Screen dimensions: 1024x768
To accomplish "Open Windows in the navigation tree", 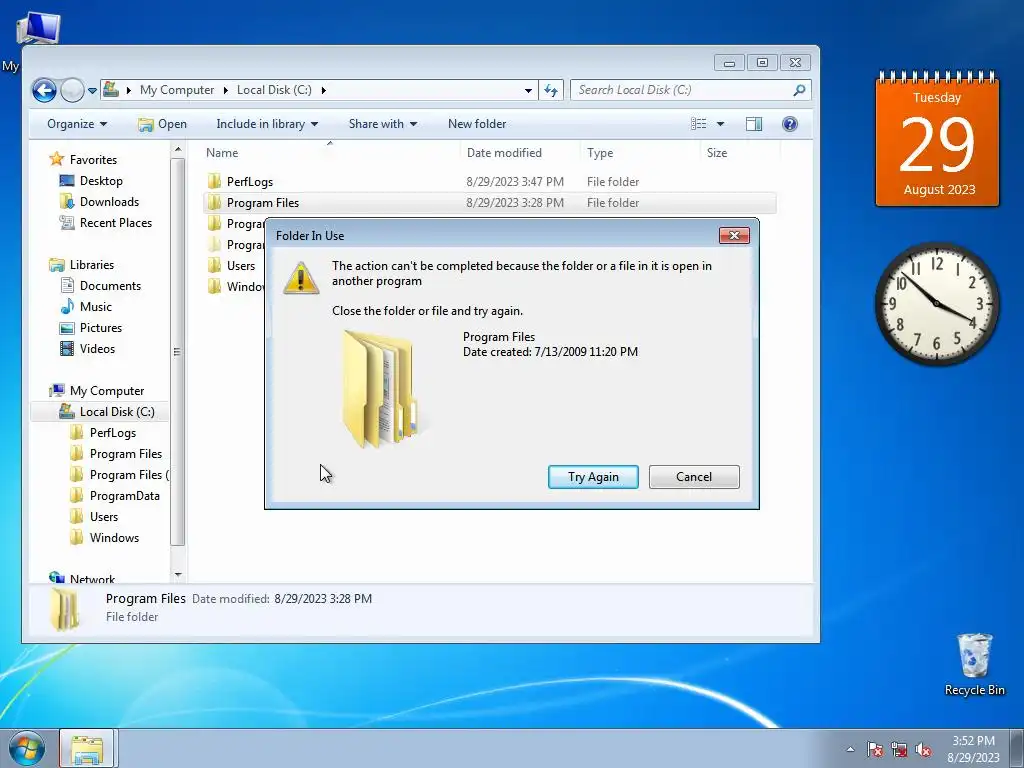I will [114, 537].
